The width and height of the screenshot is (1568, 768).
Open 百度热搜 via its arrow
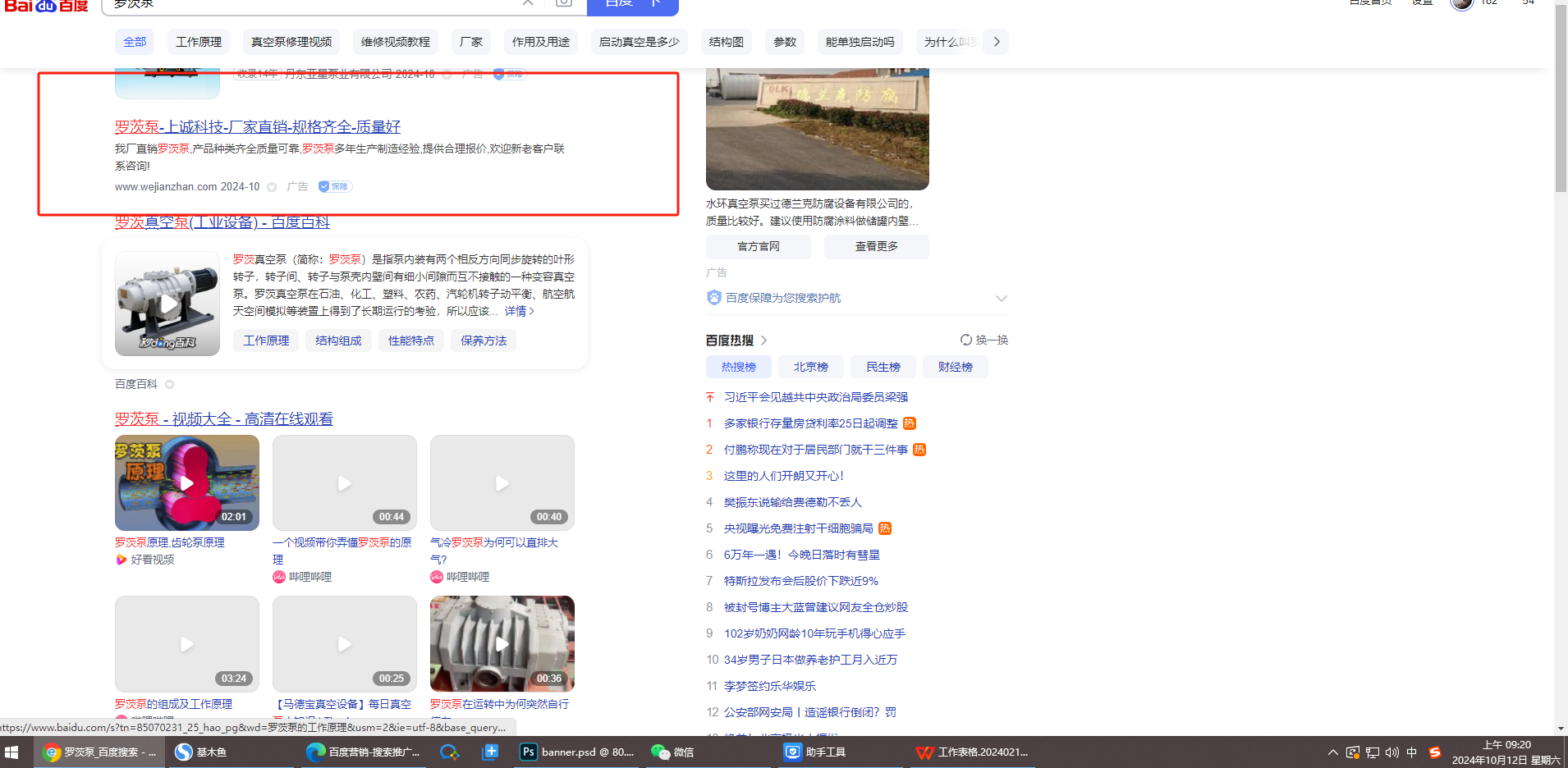coord(763,340)
